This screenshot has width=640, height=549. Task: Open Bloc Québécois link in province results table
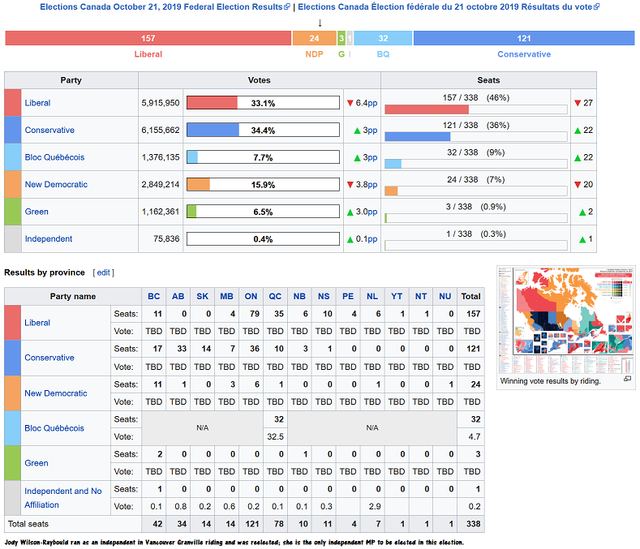54,428
